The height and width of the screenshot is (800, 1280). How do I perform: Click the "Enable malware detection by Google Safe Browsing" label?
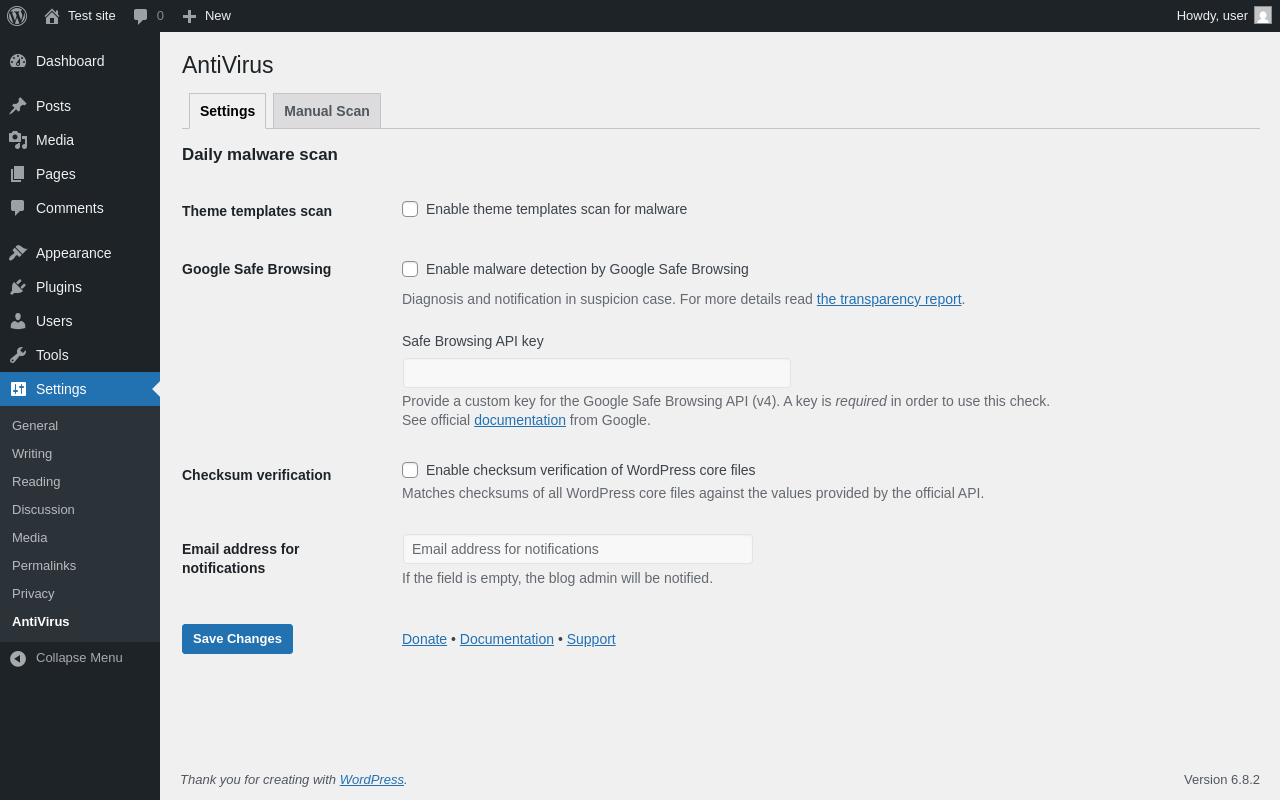click(x=587, y=269)
